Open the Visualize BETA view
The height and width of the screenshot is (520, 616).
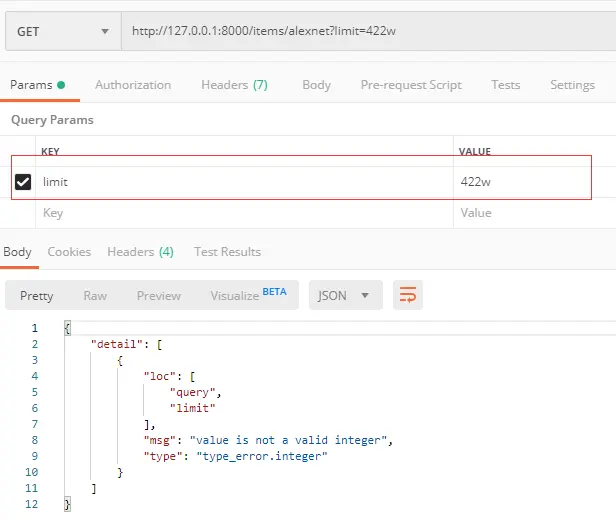point(248,295)
